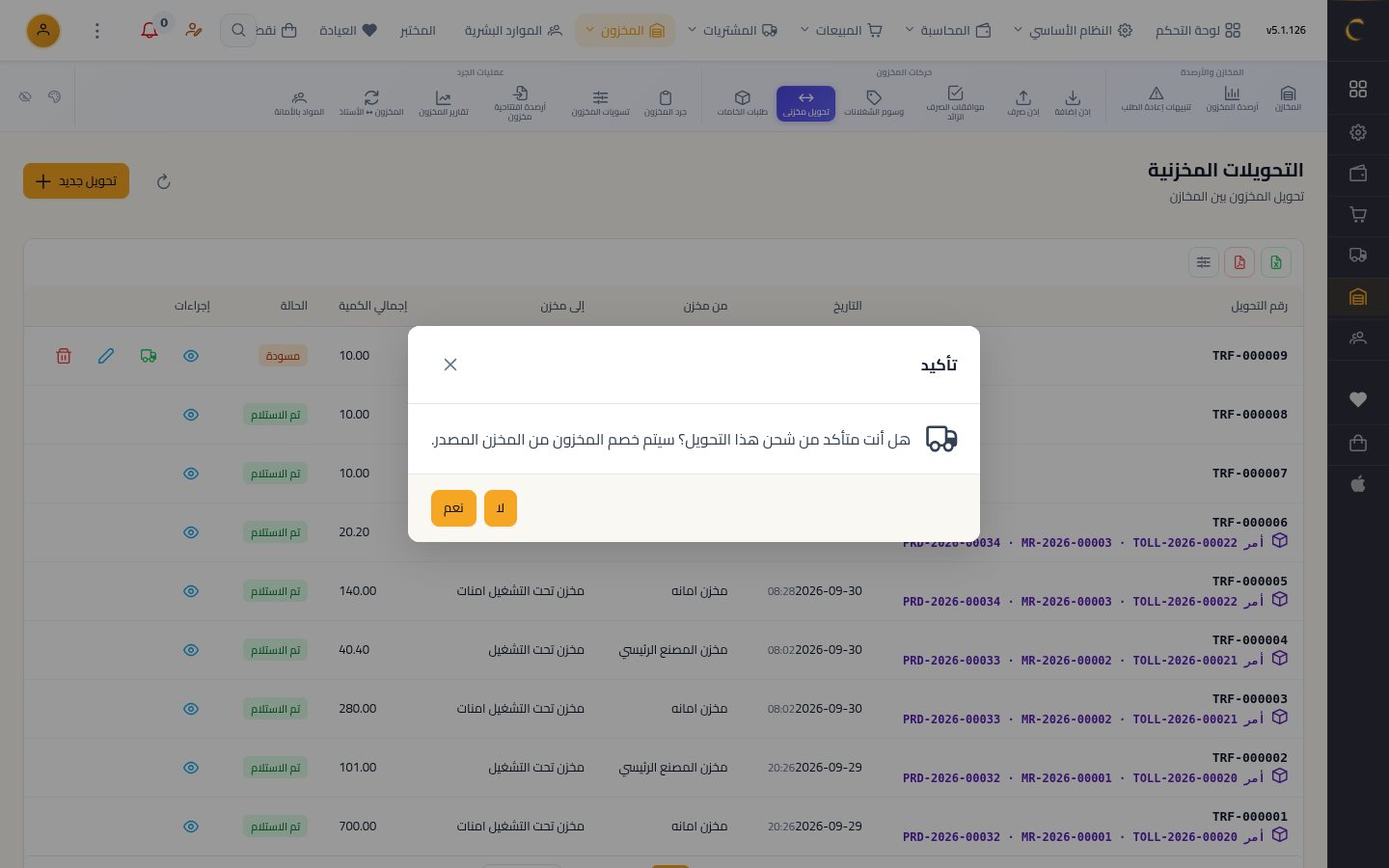Open the dashboard grid icon in the sidebar

point(1358,89)
